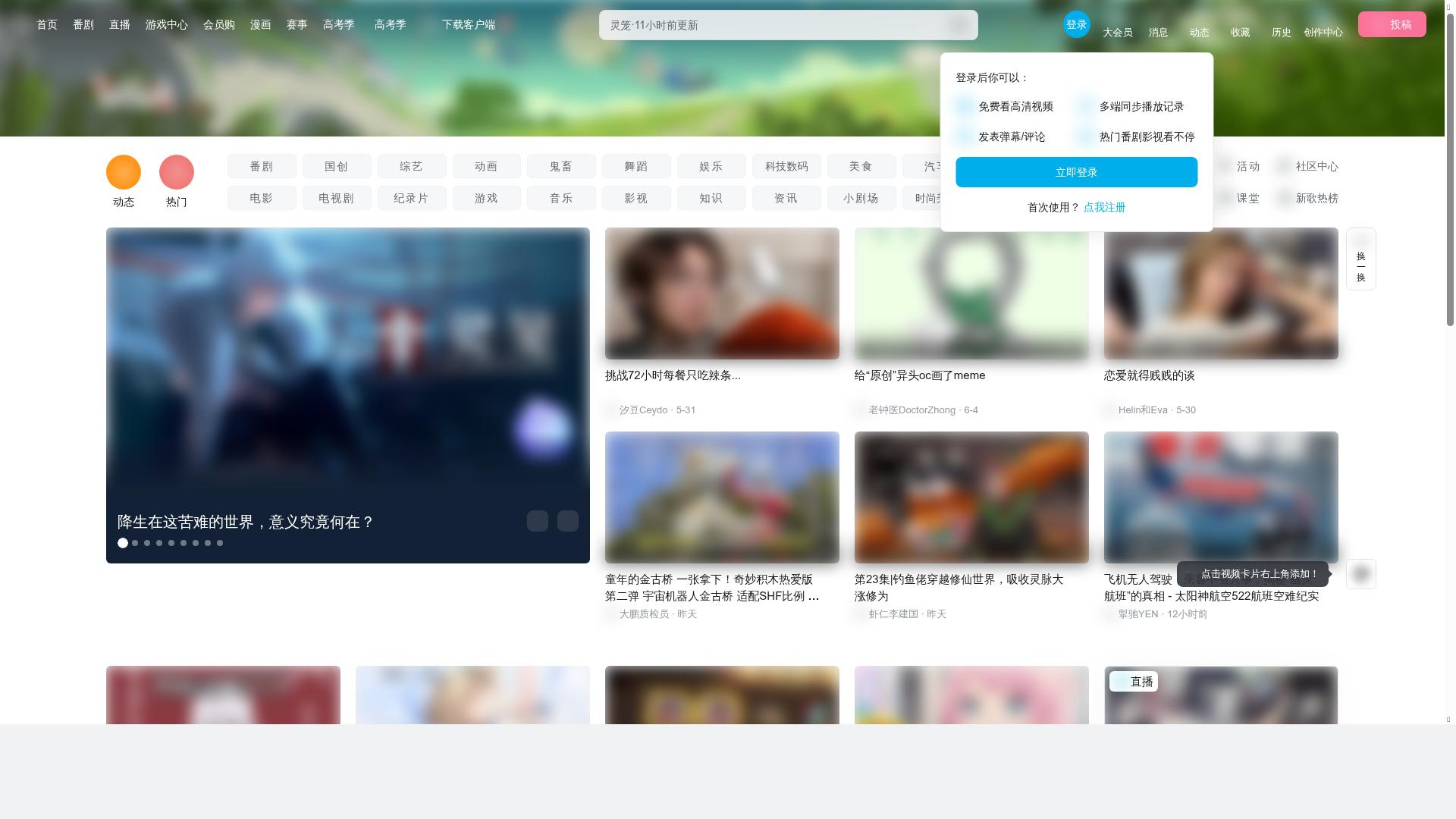Click the 点我注册 registration link

1104,206
